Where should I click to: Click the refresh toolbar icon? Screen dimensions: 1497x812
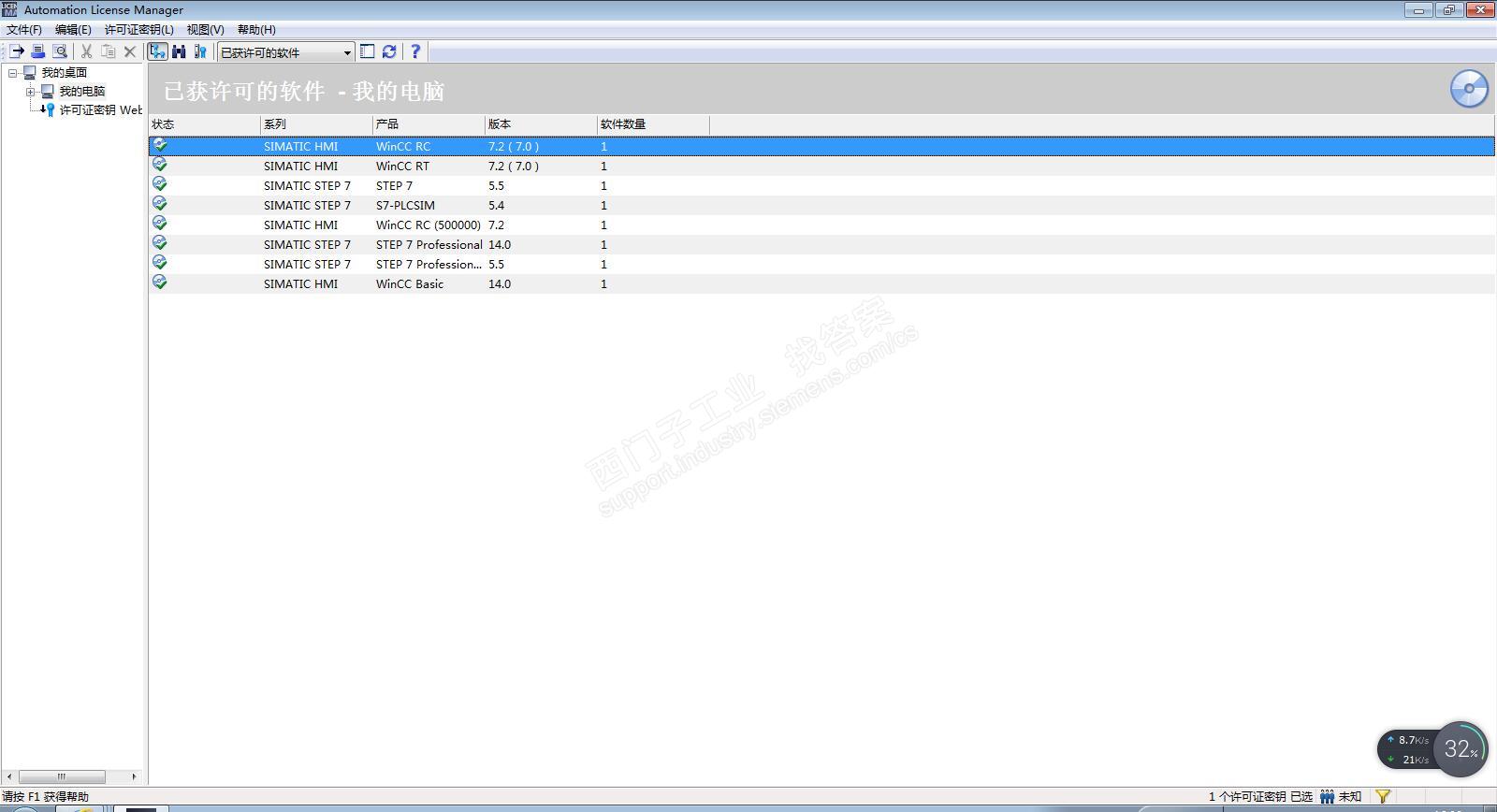[x=389, y=51]
